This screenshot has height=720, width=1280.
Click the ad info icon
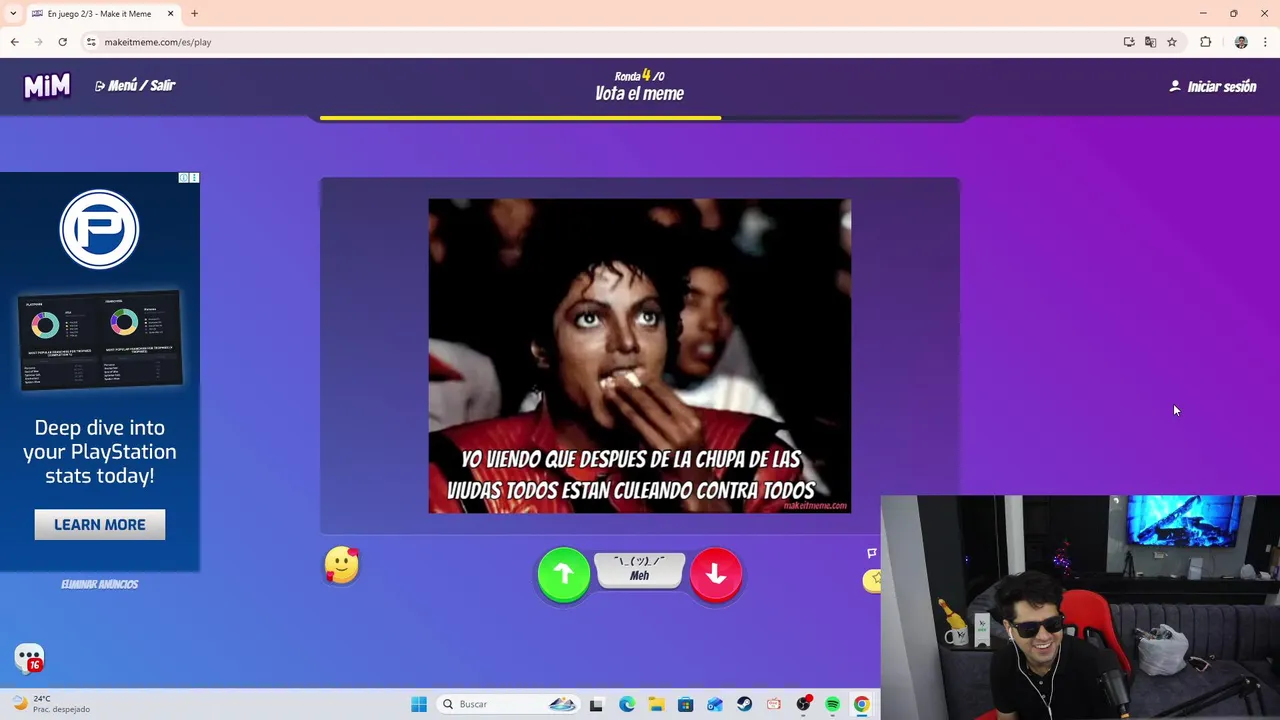coord(184,178)
